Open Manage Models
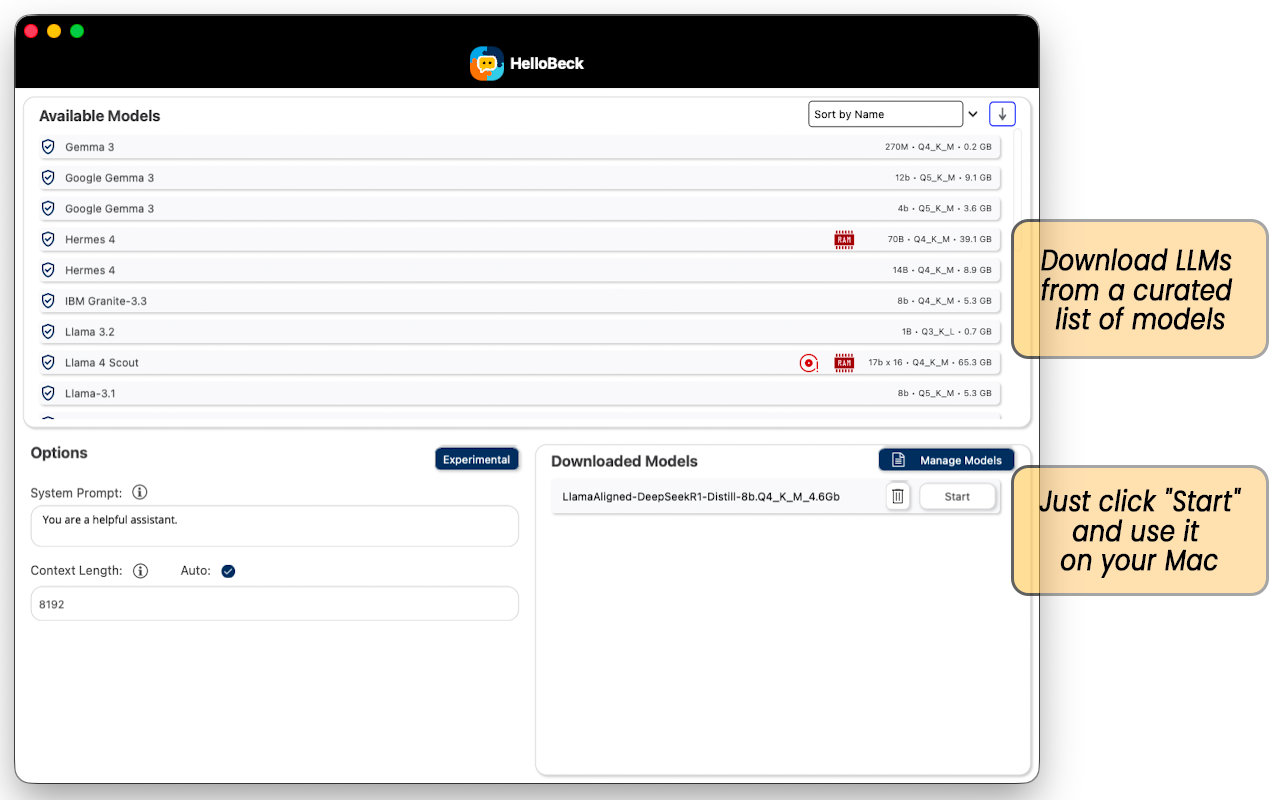The height and width of the screenshot is (800, 1280). [946, 459]
